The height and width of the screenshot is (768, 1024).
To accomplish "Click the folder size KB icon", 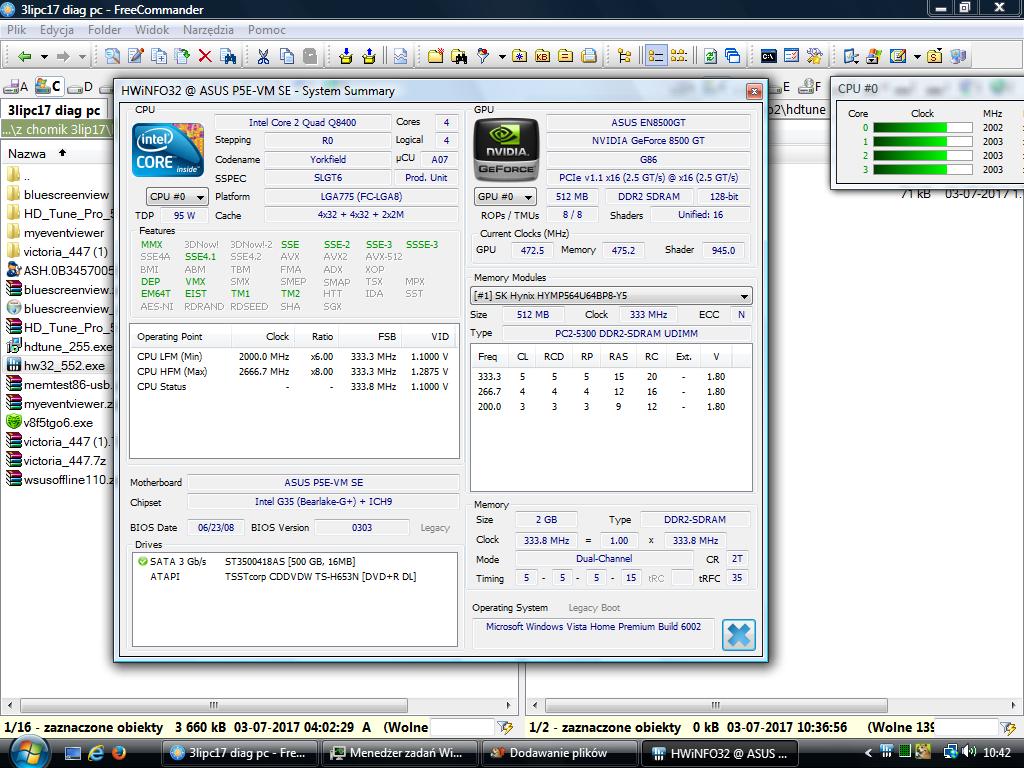I will click(x=542, y=56).
